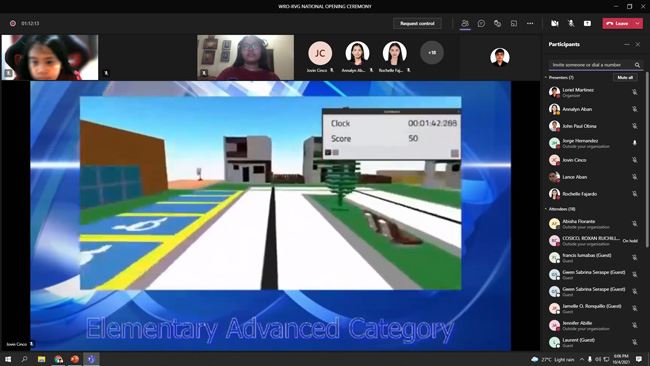Open More actions ellipsis menu
Image resolution: width=650 pixels, height=366 pixels.
530,24
